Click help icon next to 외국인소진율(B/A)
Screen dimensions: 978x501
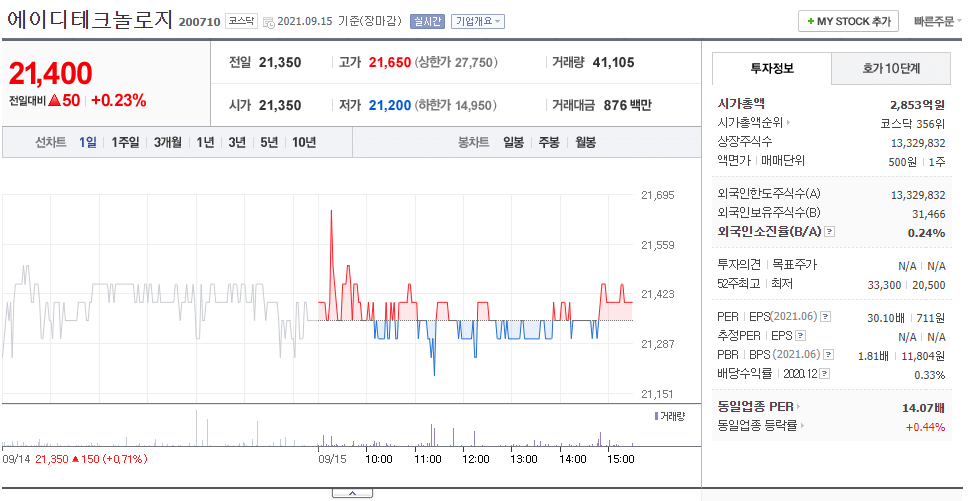[830, 231]
